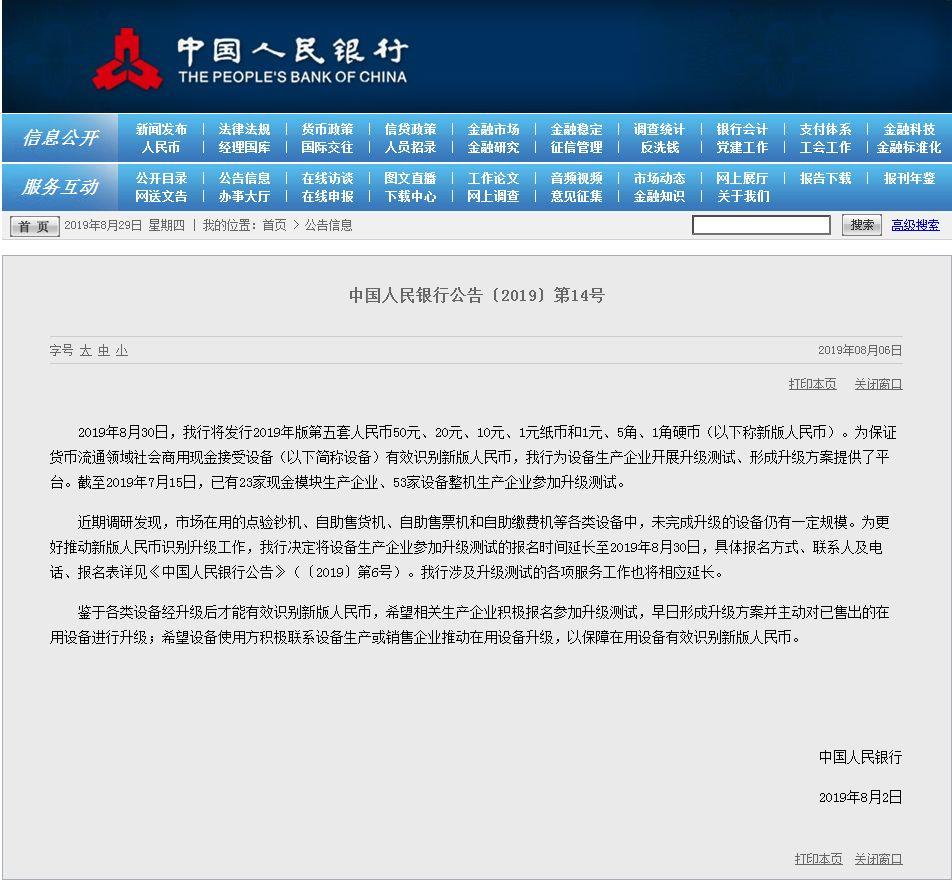Viewport: 952px width, 880px height.
Task: Open 公开目录 in service bar
Action: pos(162,179)
